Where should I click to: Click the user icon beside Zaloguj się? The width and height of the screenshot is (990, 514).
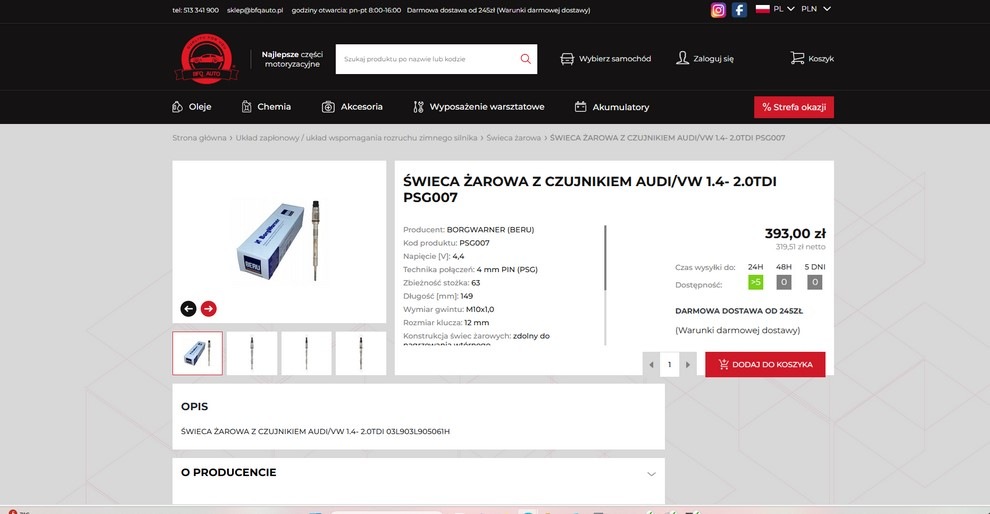click(x=682, y=58)
